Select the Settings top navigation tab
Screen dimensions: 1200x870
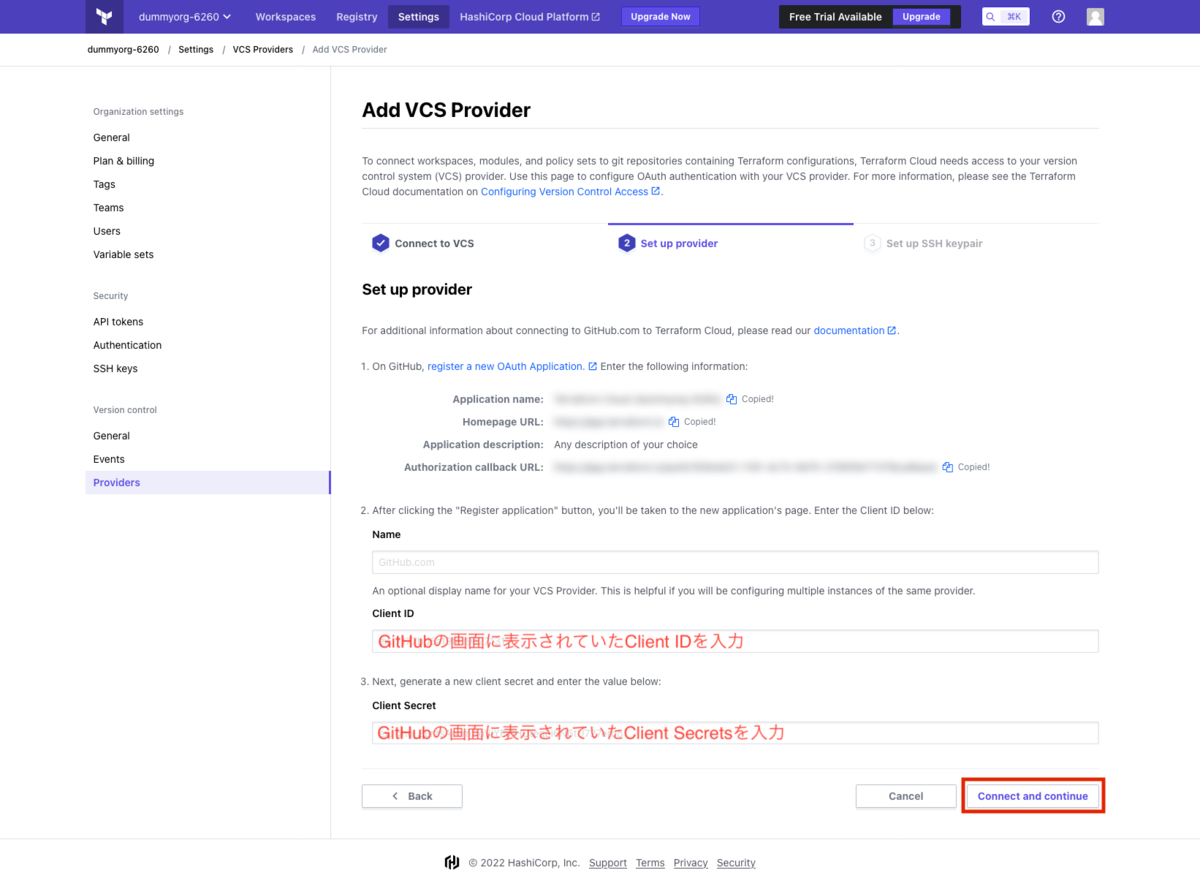click(x=418, y=17)
